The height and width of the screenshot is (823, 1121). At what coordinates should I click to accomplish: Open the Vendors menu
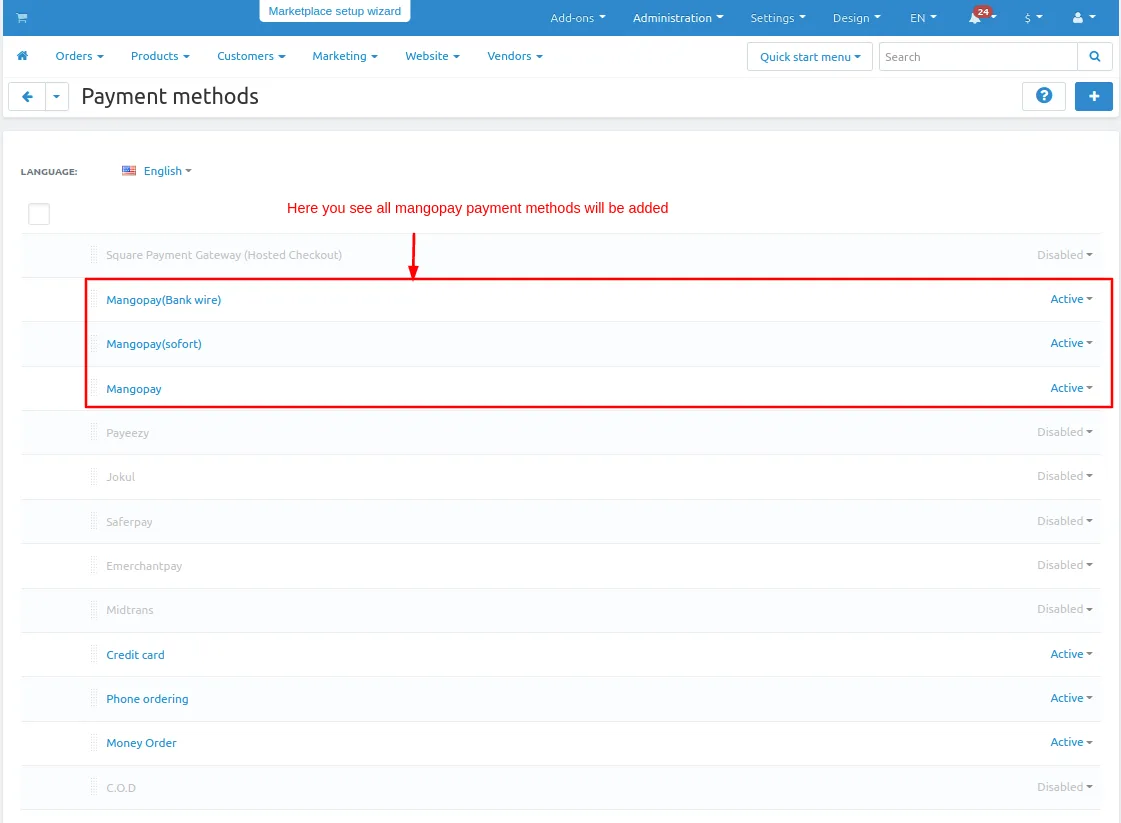coord(515,56)
